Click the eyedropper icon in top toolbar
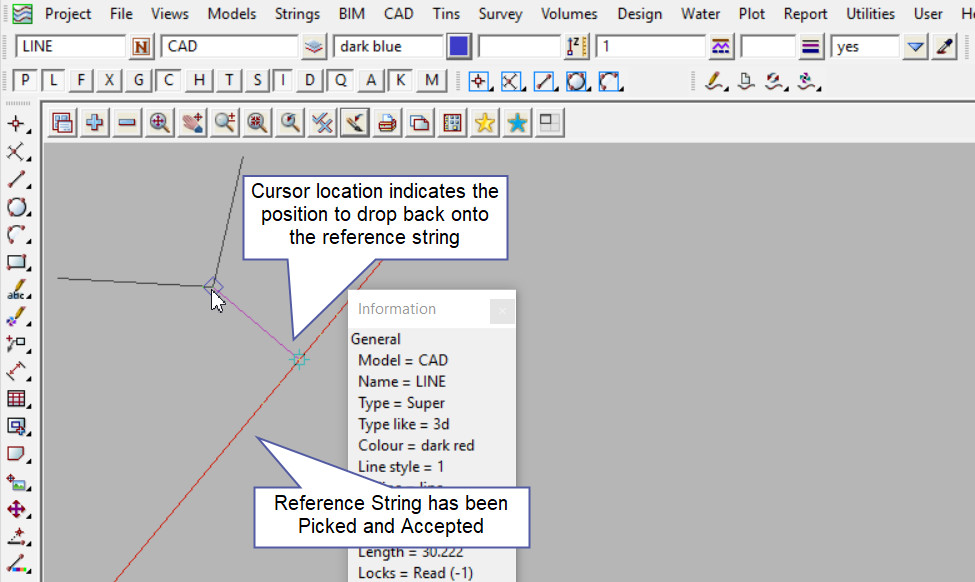 pos(945,47)
